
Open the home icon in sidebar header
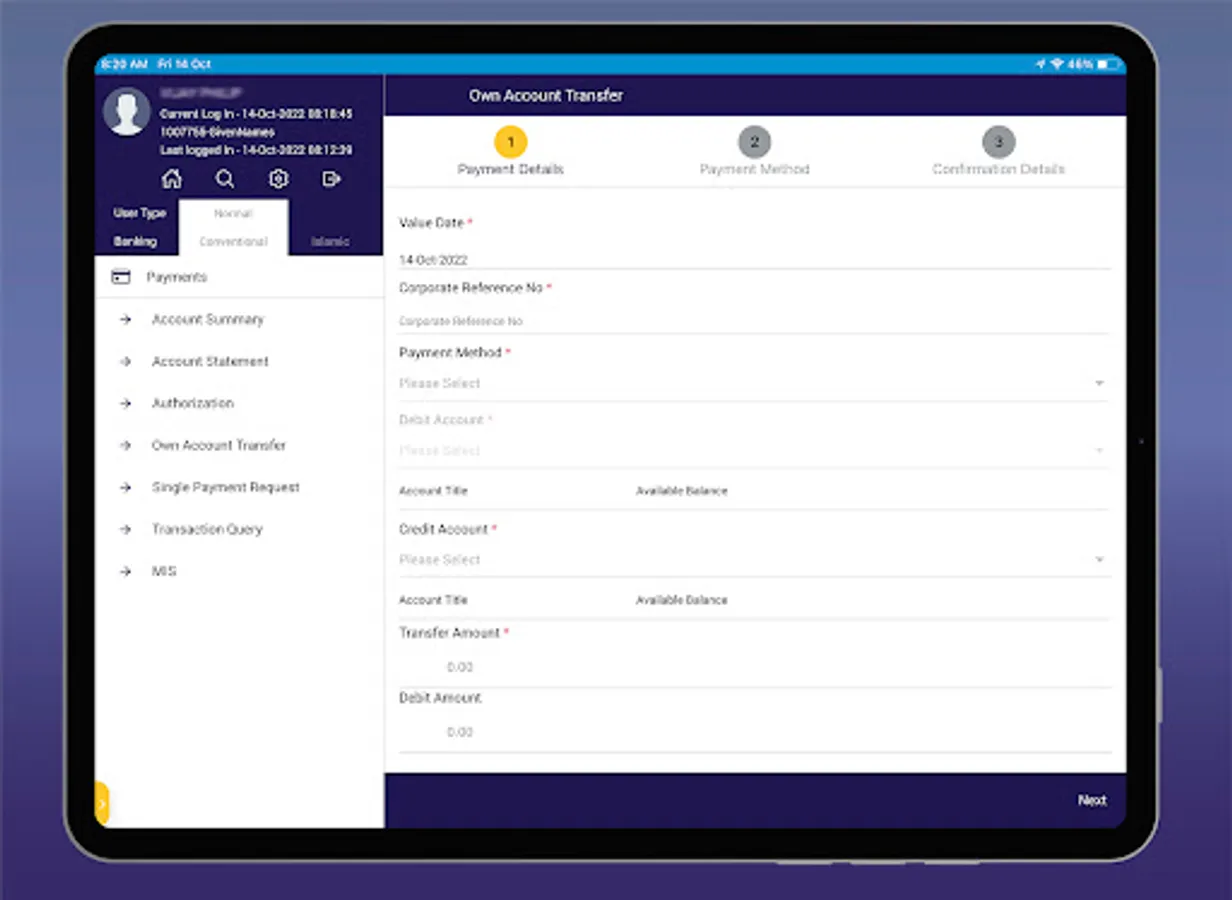(172, 179)
